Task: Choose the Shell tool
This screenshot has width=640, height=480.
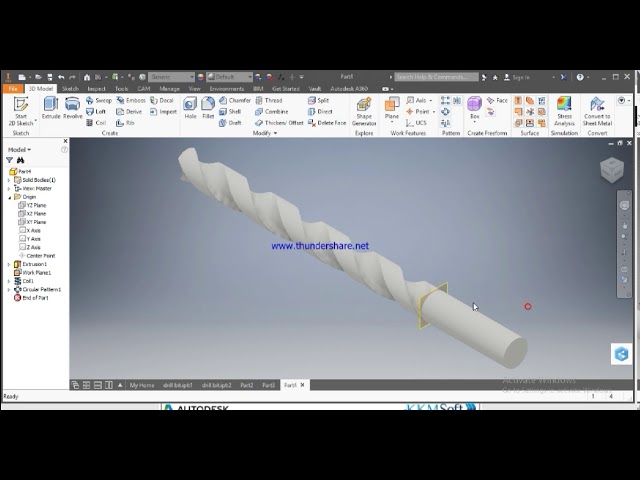Action: [x=230, y=111]
